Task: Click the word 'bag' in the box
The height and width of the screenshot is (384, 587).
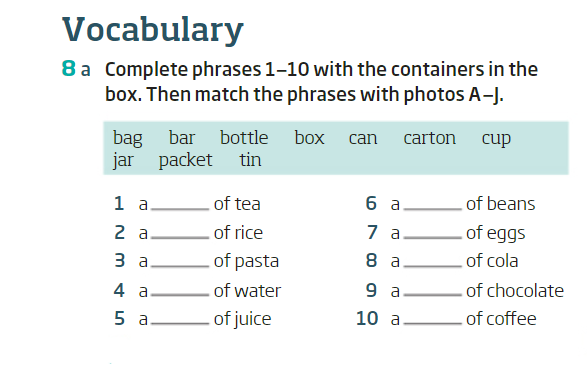Action: click(x=128, y=139)
